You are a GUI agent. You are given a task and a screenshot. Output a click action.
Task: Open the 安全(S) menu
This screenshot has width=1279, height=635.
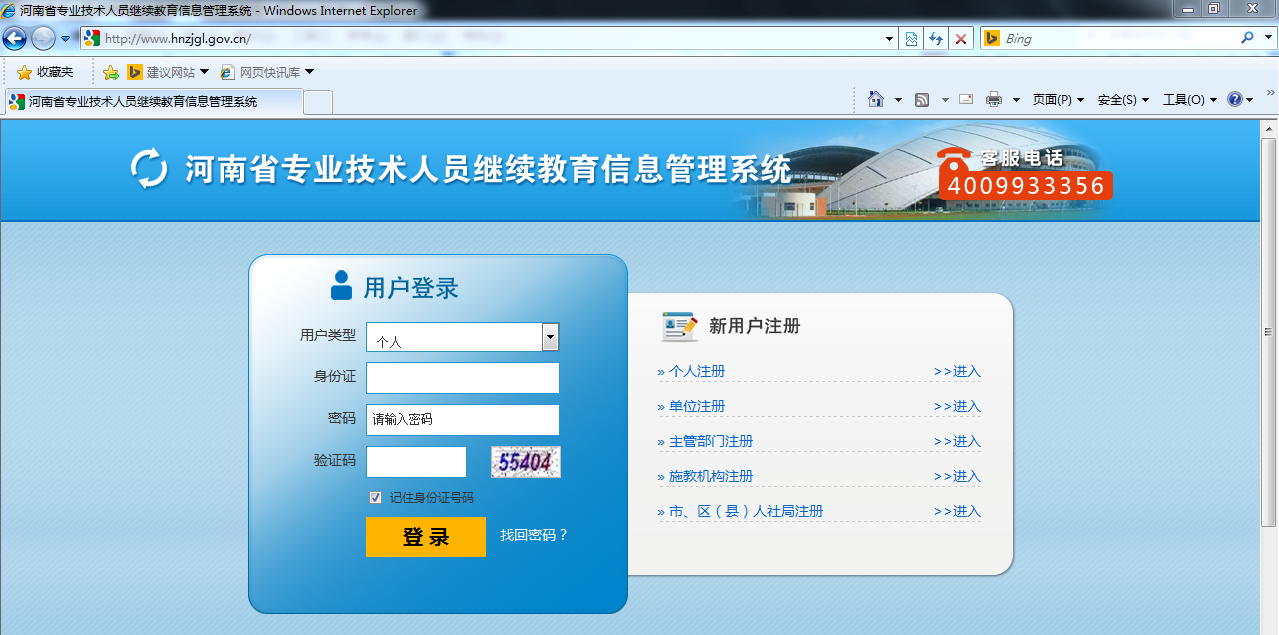pyautogui.click(x=1122, y=100)
